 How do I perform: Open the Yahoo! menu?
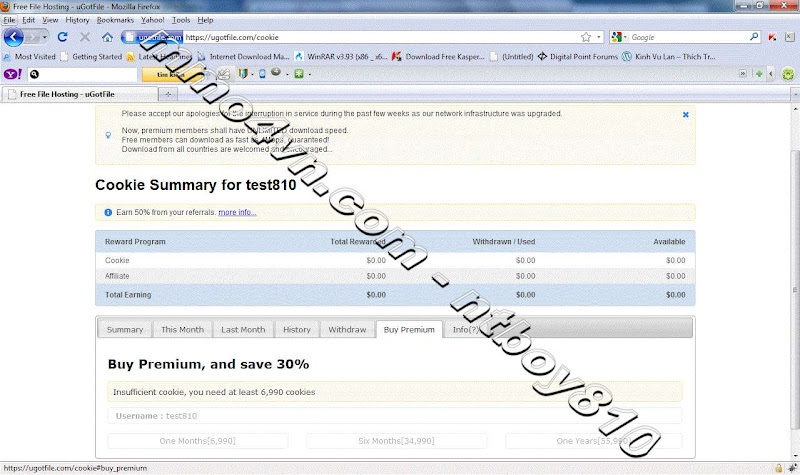click(x=153, y=20)
